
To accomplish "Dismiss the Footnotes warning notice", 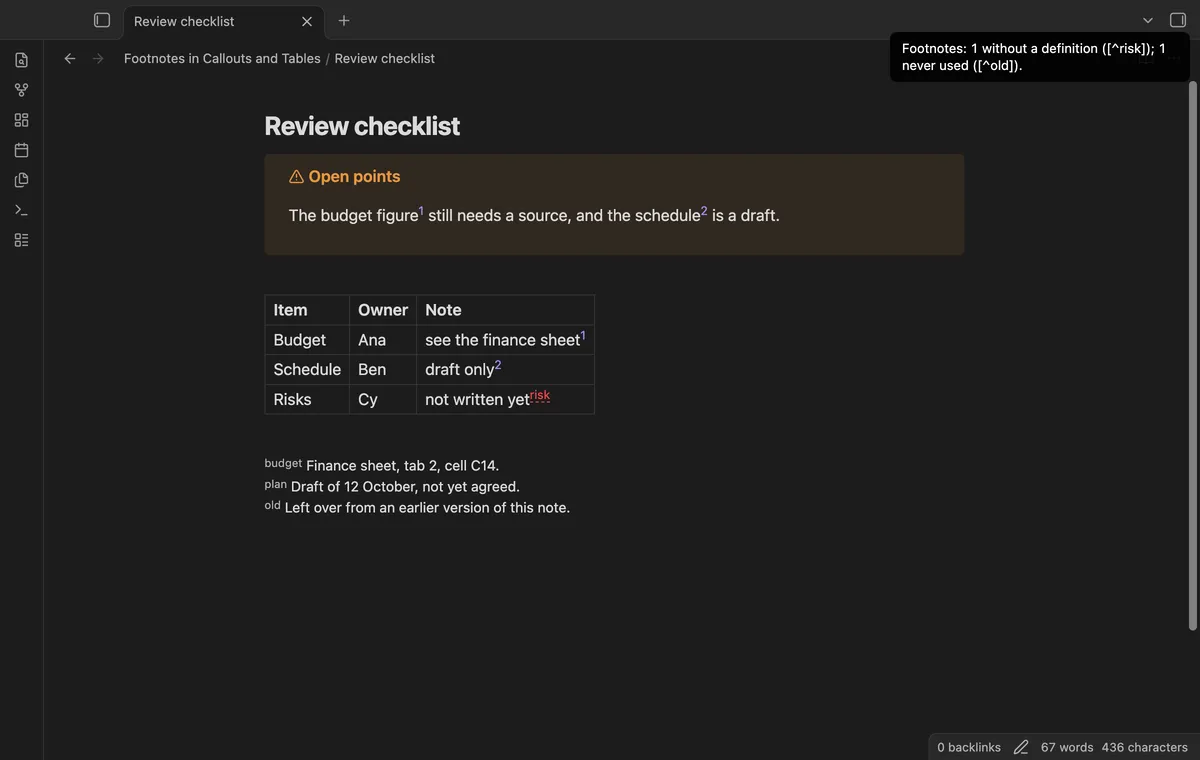I will (x=1039, y=57).
